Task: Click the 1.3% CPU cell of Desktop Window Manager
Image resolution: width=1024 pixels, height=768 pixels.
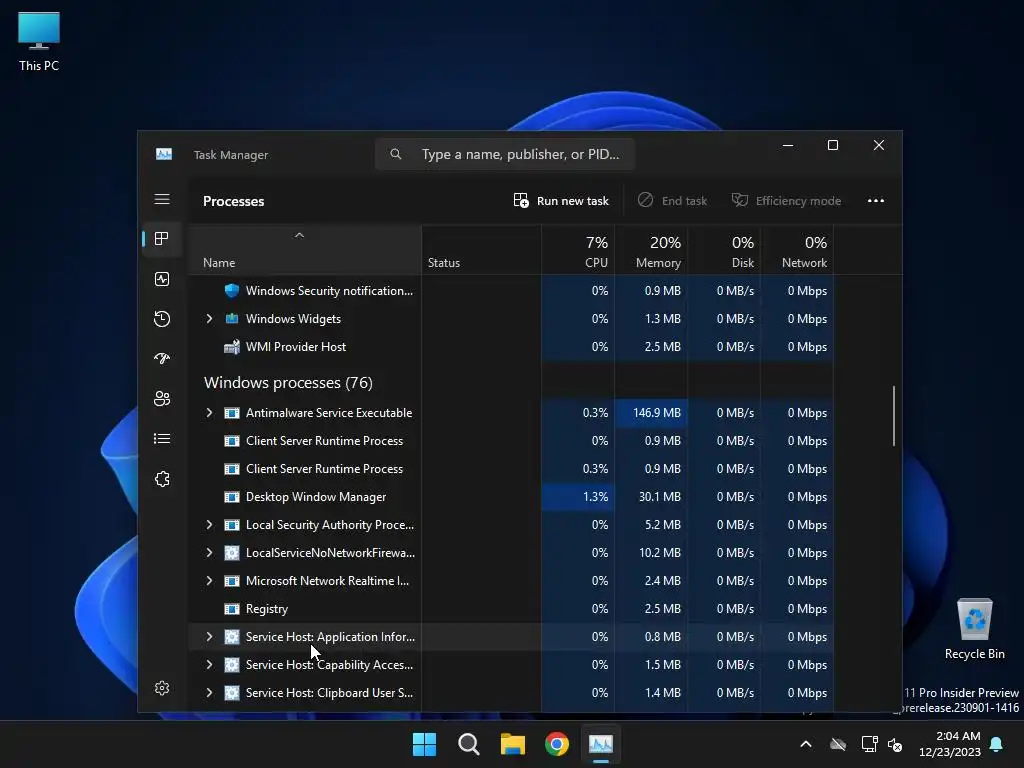Action: [578, 497]
